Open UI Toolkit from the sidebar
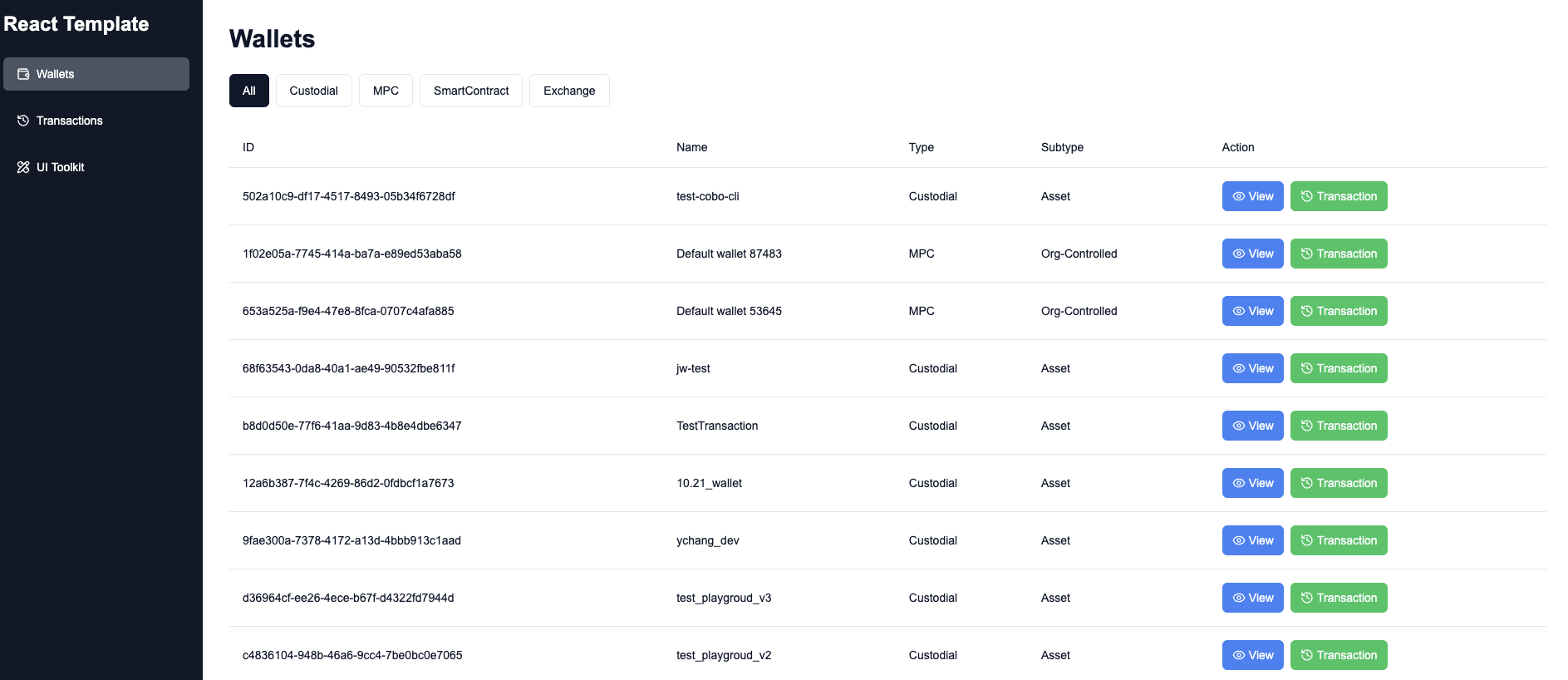The image size is (1568, 680). pos(60,166)
